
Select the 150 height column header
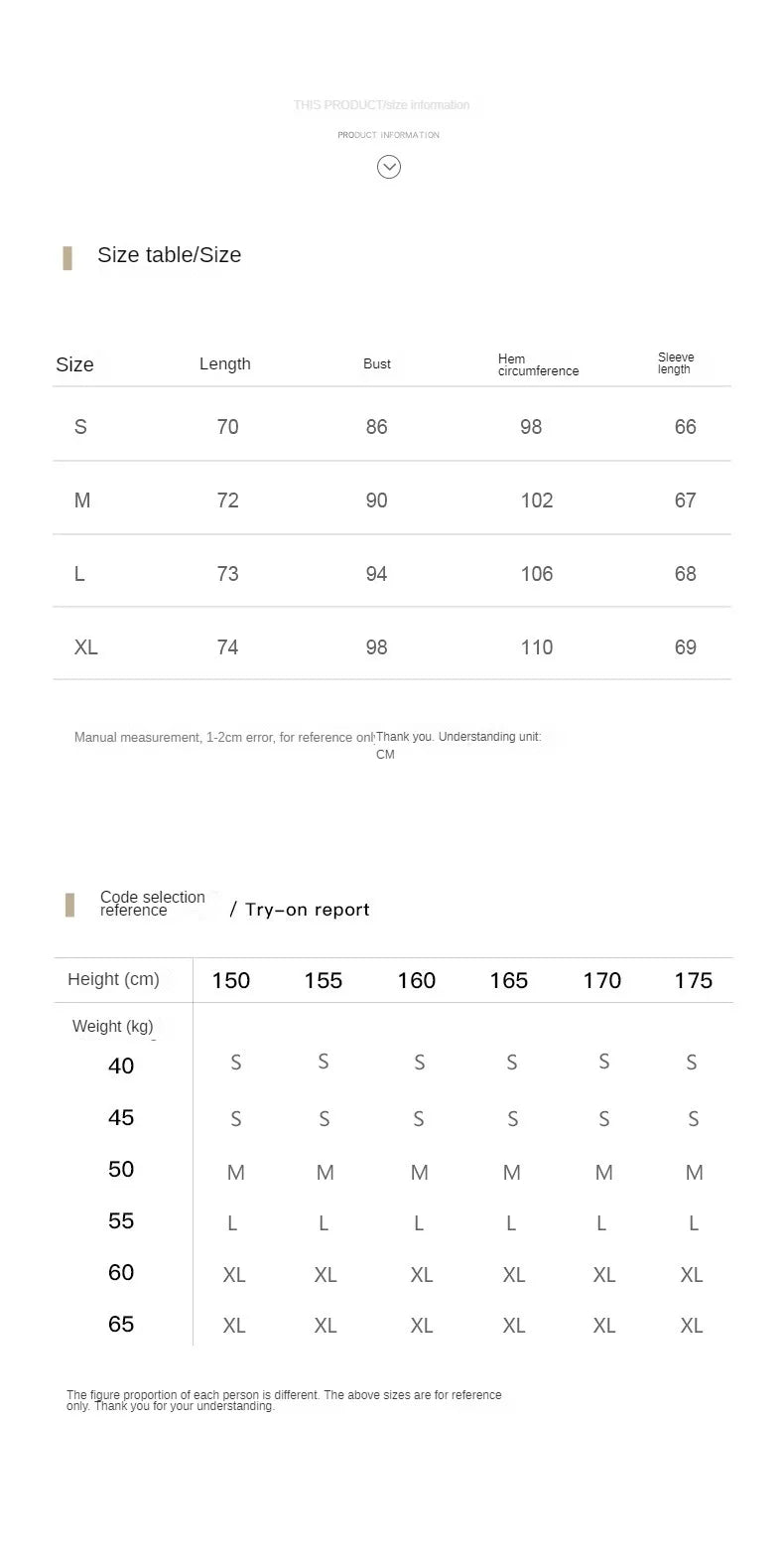(x=231, y=981)
